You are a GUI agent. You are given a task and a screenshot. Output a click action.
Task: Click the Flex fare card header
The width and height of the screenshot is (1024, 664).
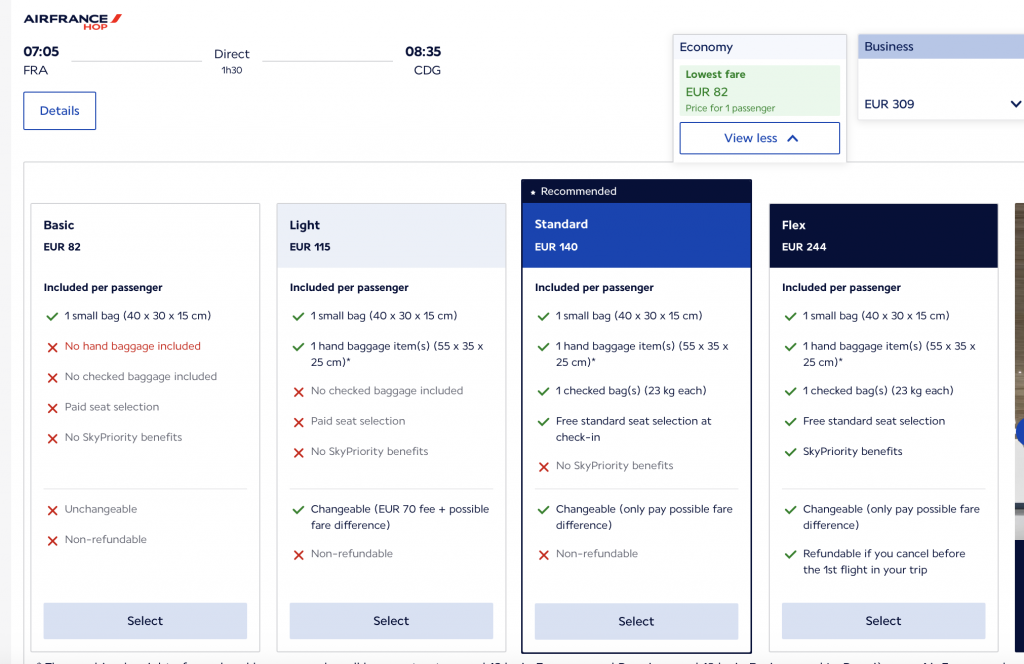pyautogui.click(x=883, y=236)
